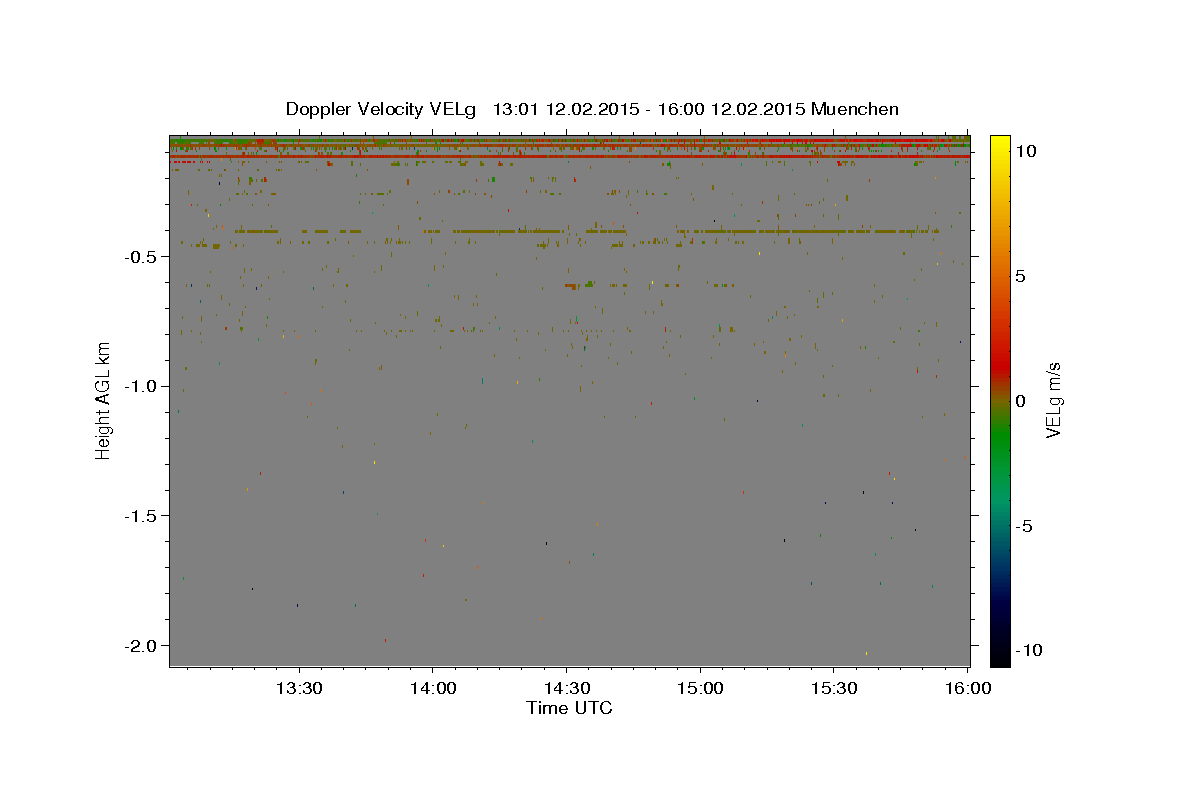Click the 'Time UTC' axis title
The height and width of the screenshot is (800, 1200).
569,708
